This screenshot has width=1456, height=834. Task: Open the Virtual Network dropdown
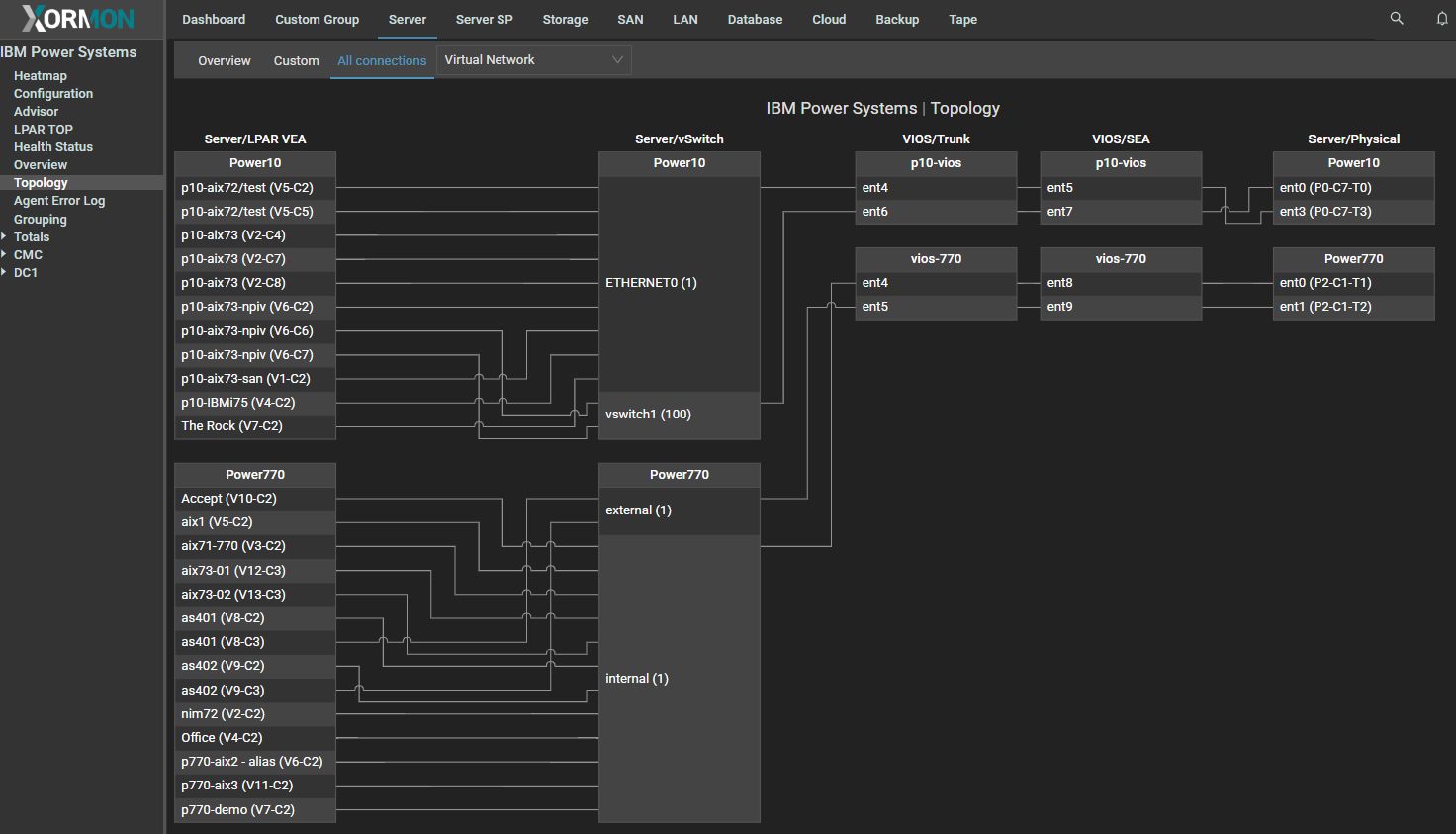click(533, 60)
